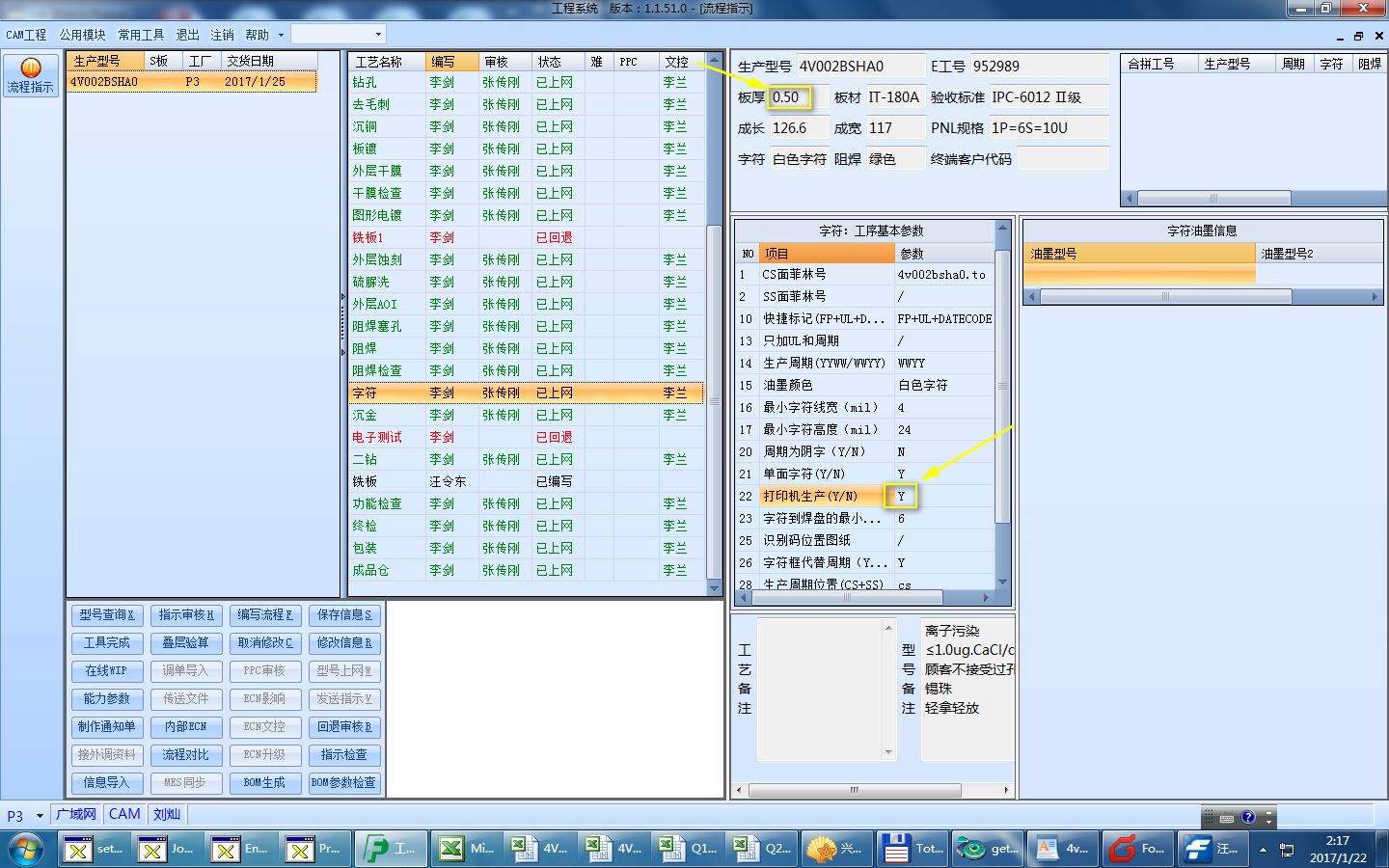The height and width of the screenshot is (868, 1389).
Task: Show hidden system tray icons
Action: tap(1263, 850)
